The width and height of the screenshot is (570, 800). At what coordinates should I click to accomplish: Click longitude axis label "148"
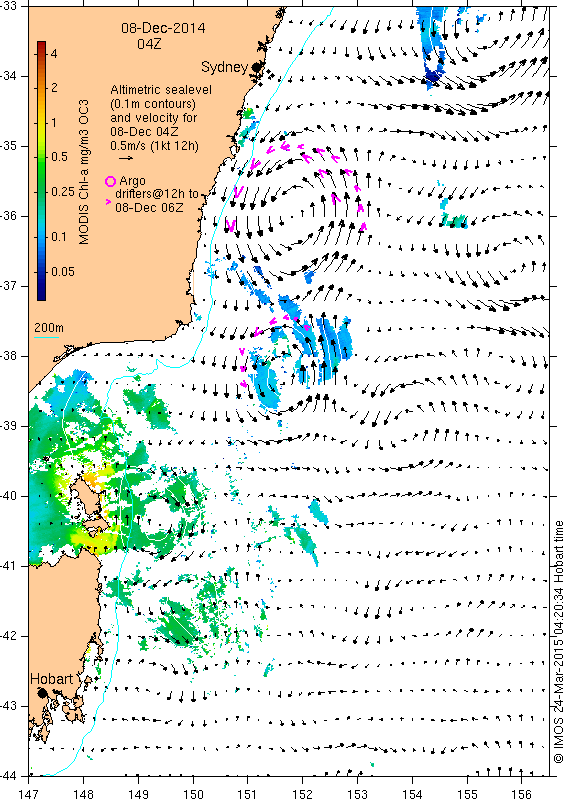coord(83,793)
